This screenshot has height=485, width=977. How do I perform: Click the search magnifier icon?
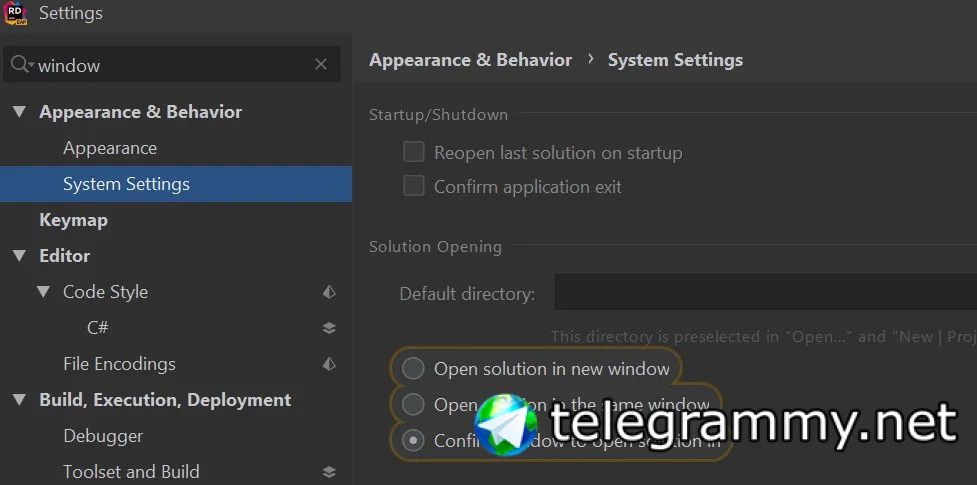[x=19, y=65]
